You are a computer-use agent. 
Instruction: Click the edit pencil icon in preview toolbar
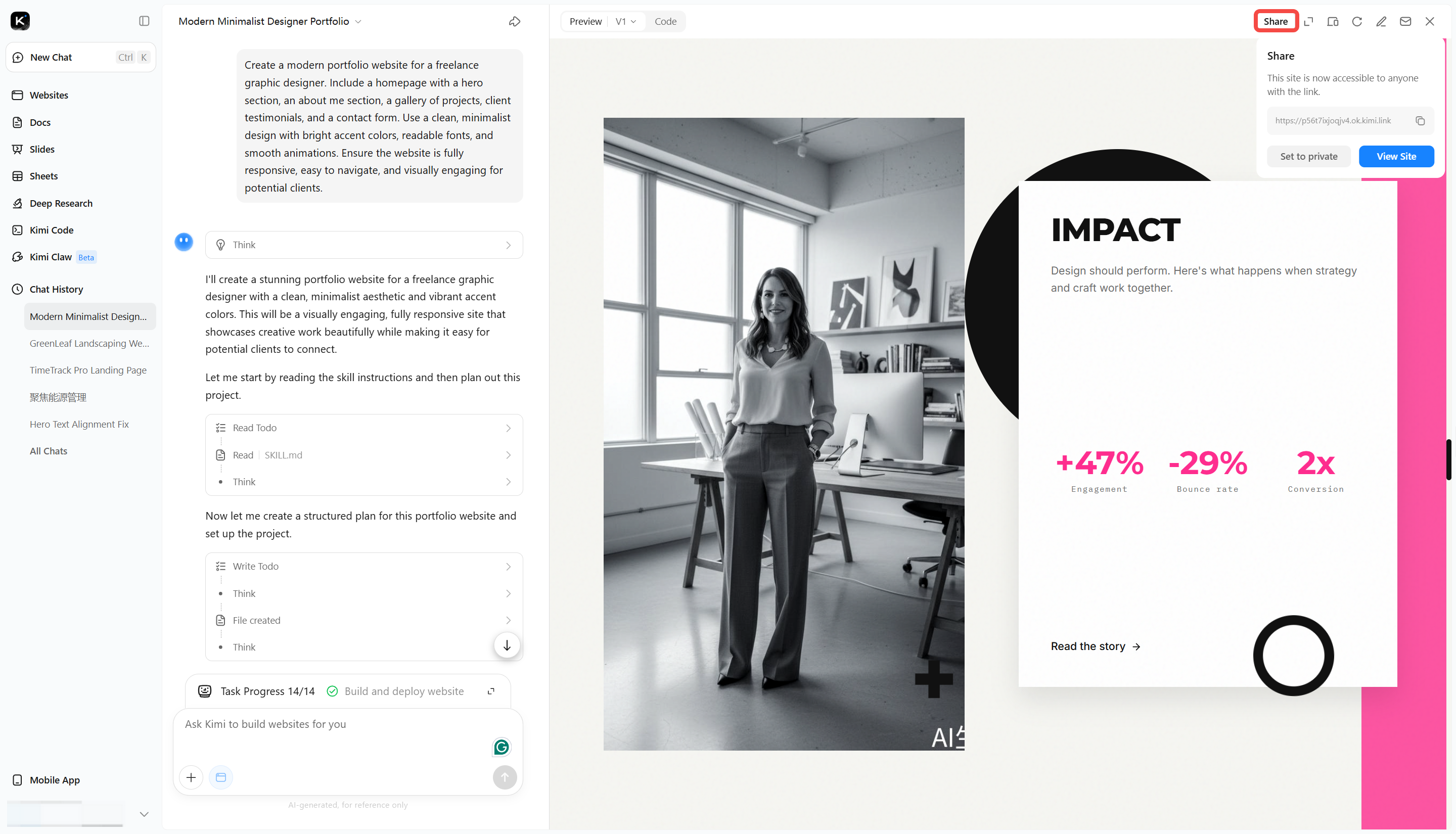point(1381,21)
